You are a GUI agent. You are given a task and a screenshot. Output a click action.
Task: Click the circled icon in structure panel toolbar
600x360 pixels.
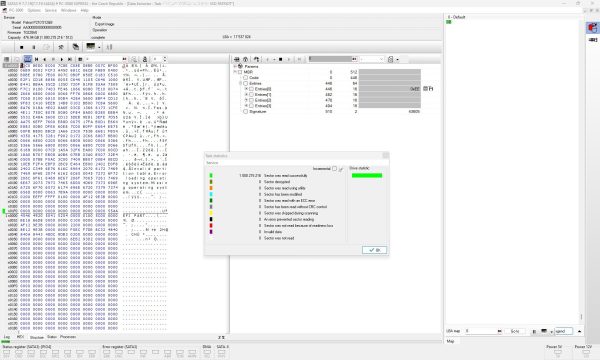(245, 59)
